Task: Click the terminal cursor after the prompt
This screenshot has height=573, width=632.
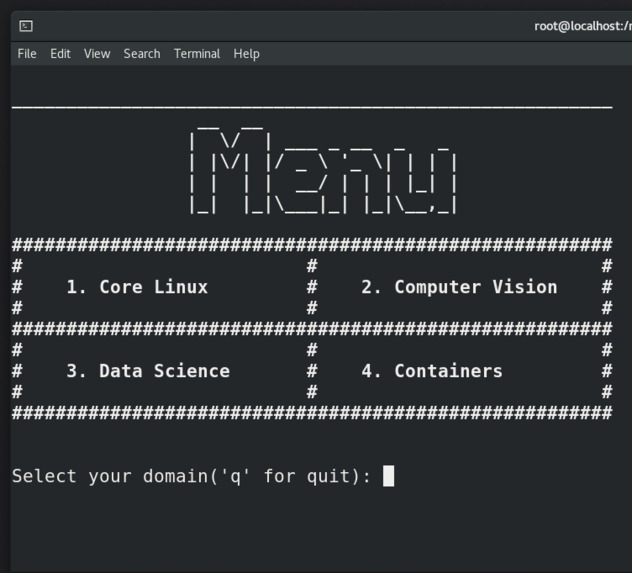Action: 389,476
